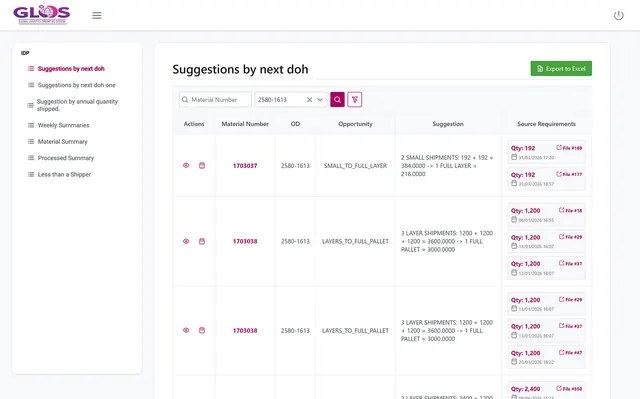Image resolution: width=640 pixels, height=399 pixels.
Task: Select the 2 SMALL SHIPMENTS suggestion text
Action: point(447,166)
